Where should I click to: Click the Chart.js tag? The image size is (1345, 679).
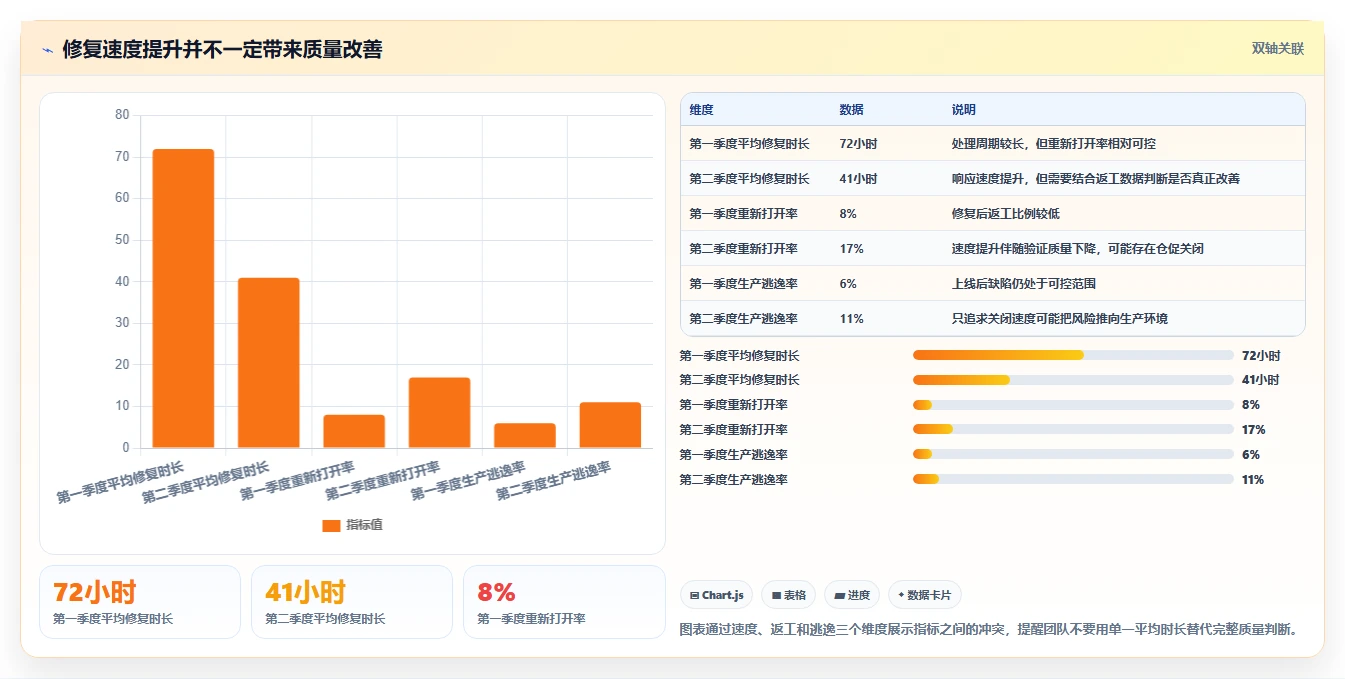(716, 595)
